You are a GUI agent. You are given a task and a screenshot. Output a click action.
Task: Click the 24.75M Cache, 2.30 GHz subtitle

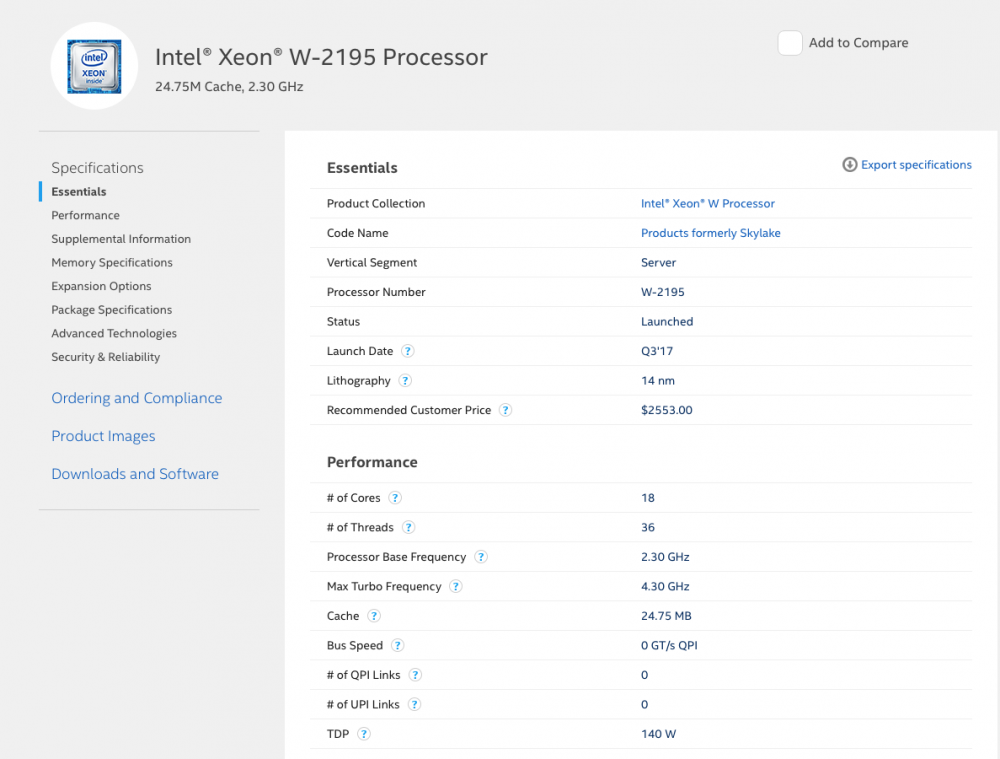tap(229, 87)
